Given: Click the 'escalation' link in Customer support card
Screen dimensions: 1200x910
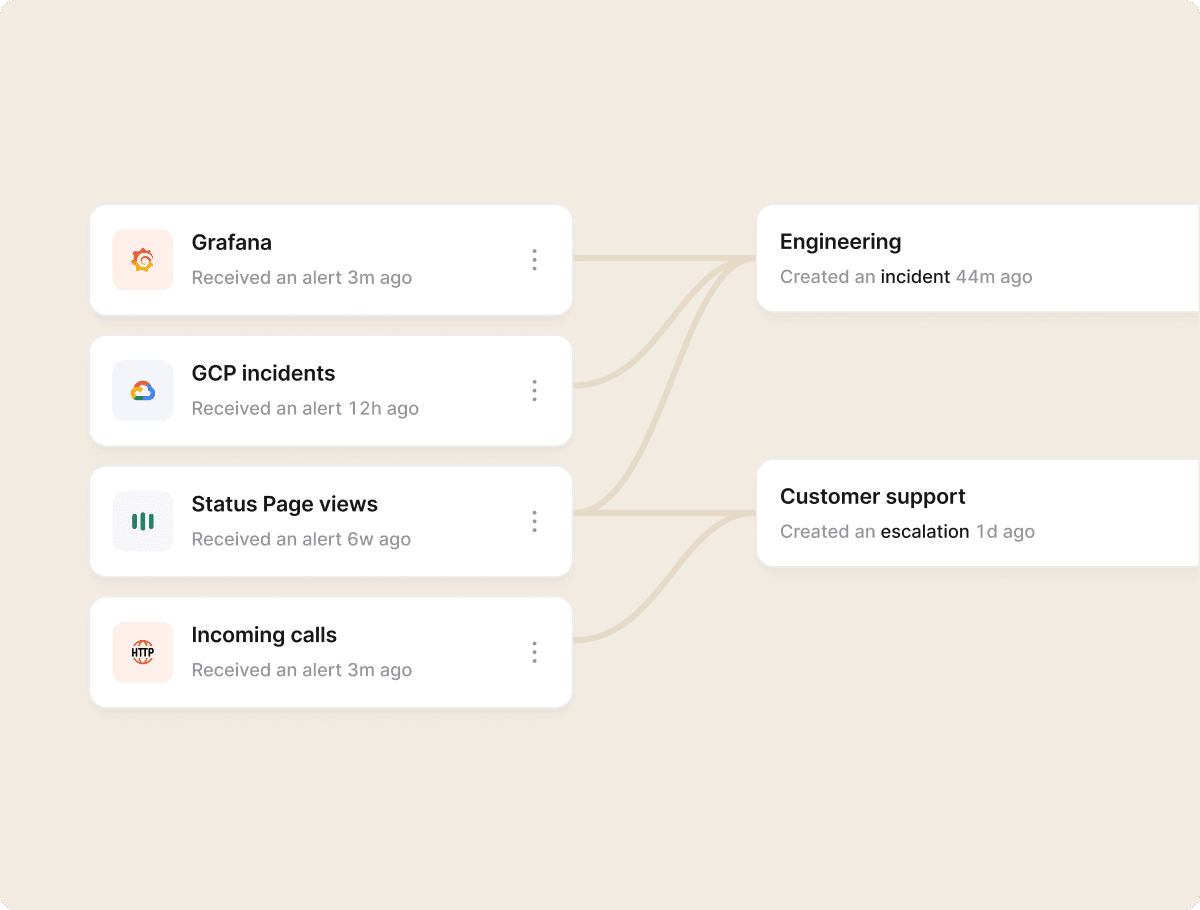Looking at the screenshot, I should [925, 532].
